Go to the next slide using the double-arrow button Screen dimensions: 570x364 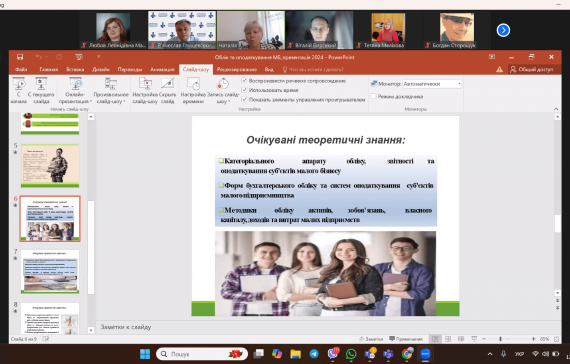[557, 308]
